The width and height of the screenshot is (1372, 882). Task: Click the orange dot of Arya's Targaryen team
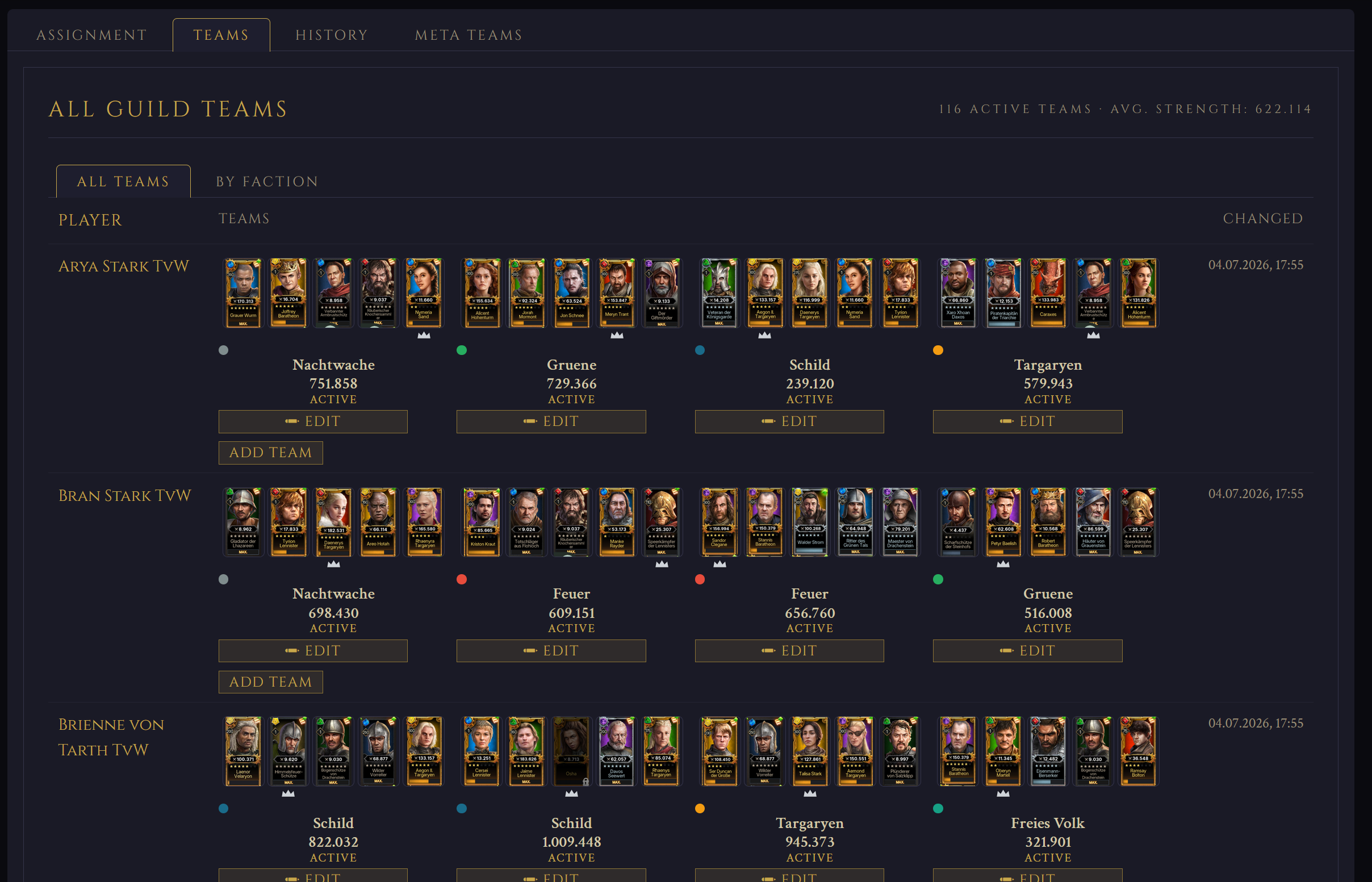tap(938, 350)
